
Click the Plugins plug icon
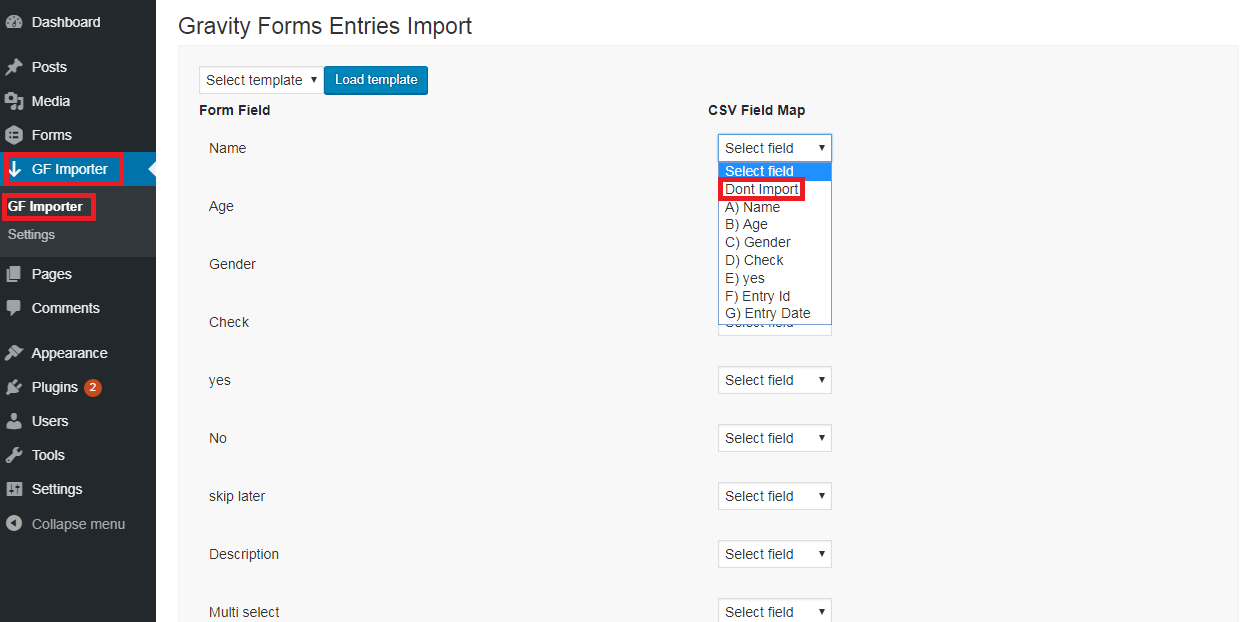click(x=14, y=387)
